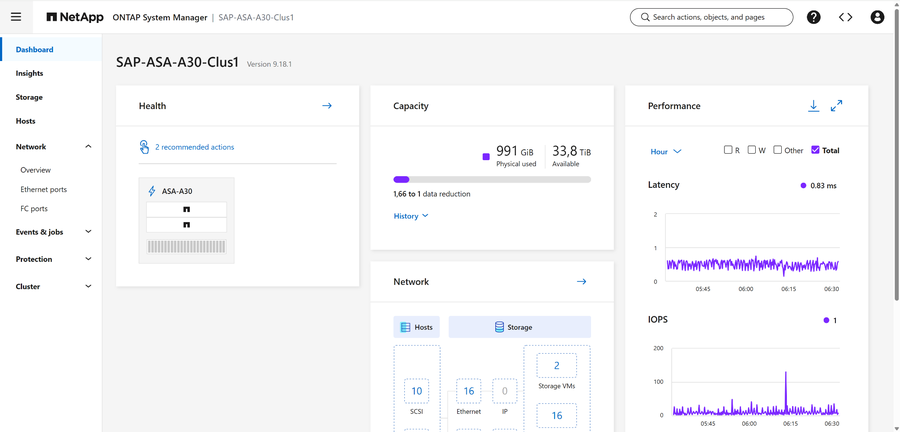Expand the Cluster sidebar section
Viewport: 900px width, 432px height.
(88, 286)
